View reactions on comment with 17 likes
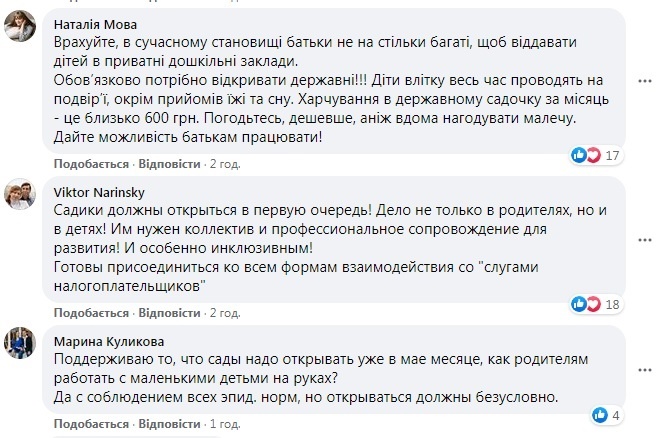The width and height of the screenshot is (667, 438). click(x=597, y=155)
